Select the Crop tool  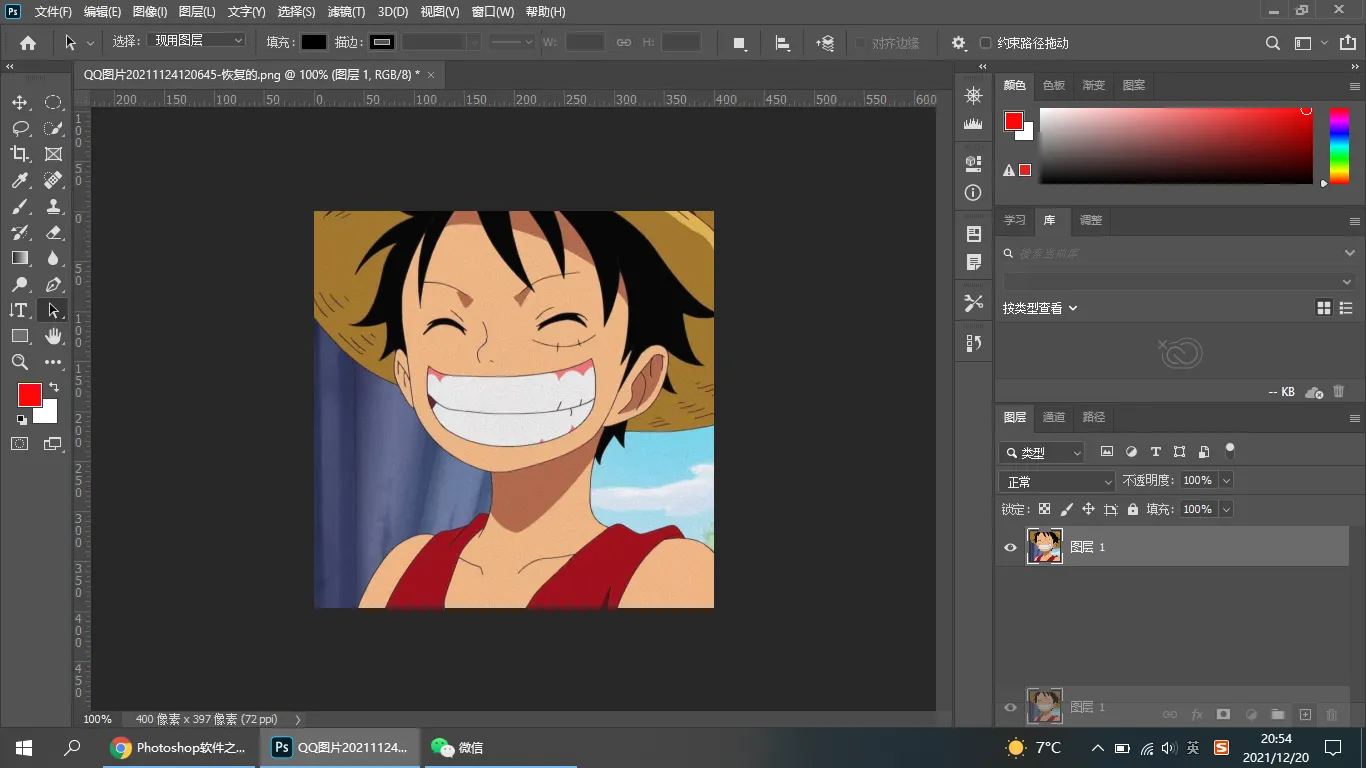pyautogui.click(x=20, y=154)
